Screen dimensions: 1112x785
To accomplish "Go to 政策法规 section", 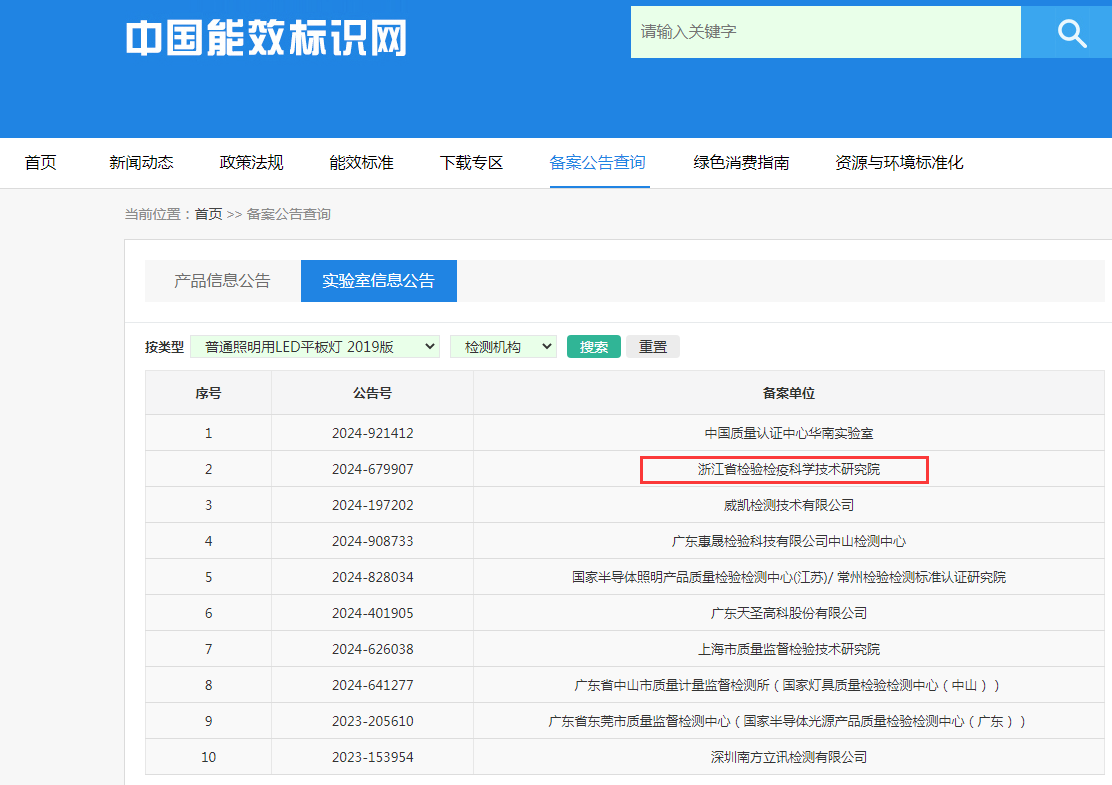I will (251, 163).
